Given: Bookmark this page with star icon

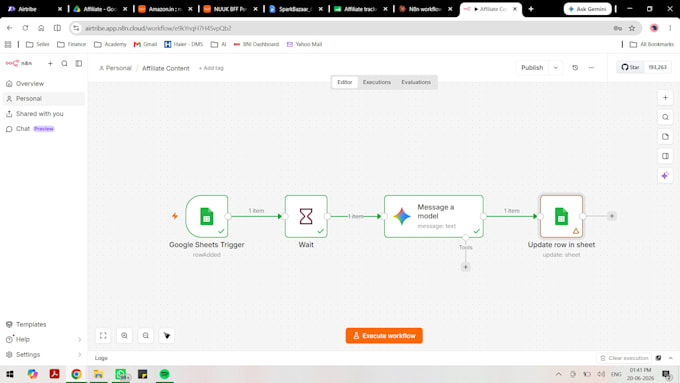Looking at the screenshot, I should tap(632, 28).
